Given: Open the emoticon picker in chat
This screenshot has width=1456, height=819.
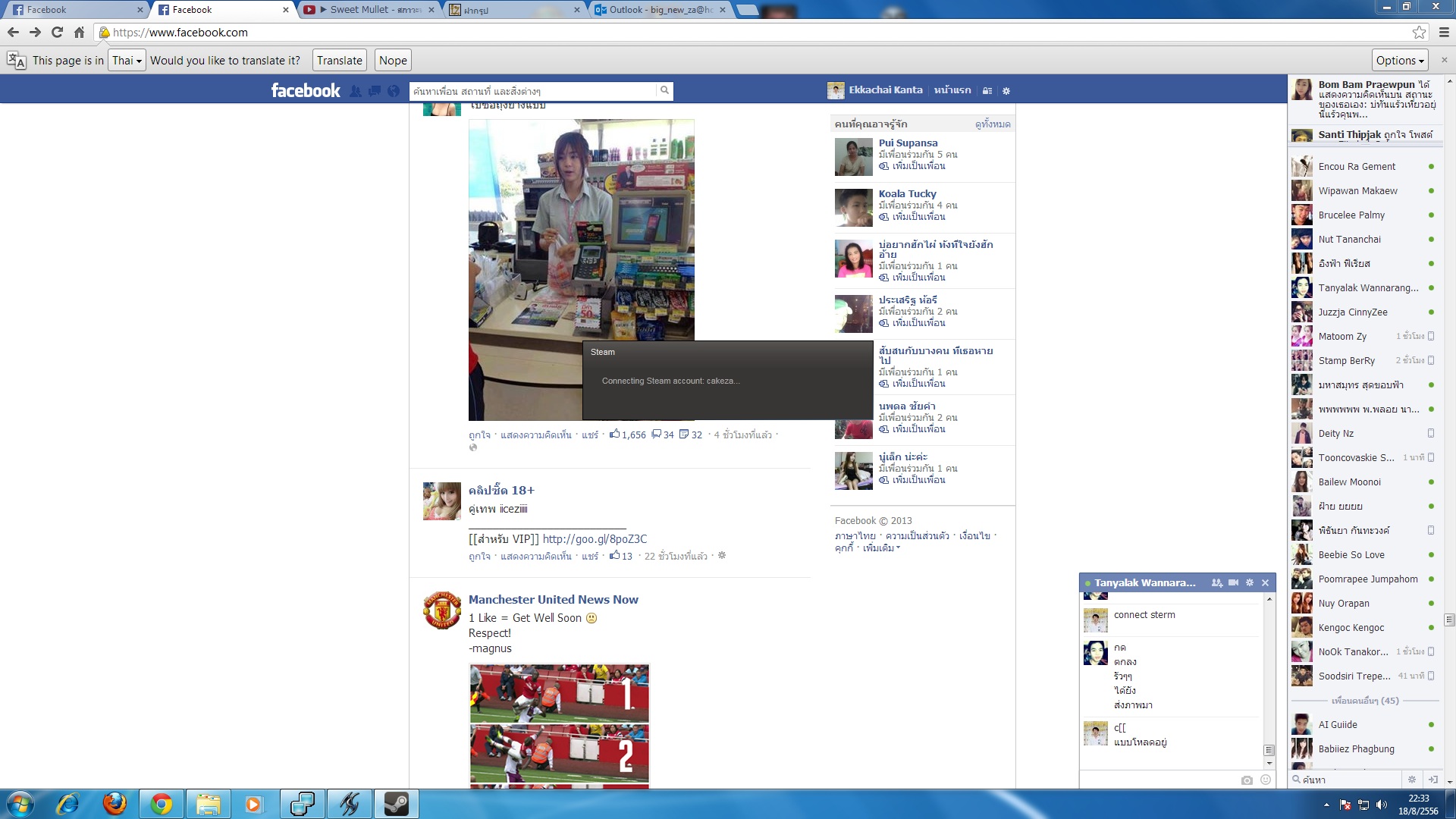Looking at the screenshot, I should coord(1265,780).
